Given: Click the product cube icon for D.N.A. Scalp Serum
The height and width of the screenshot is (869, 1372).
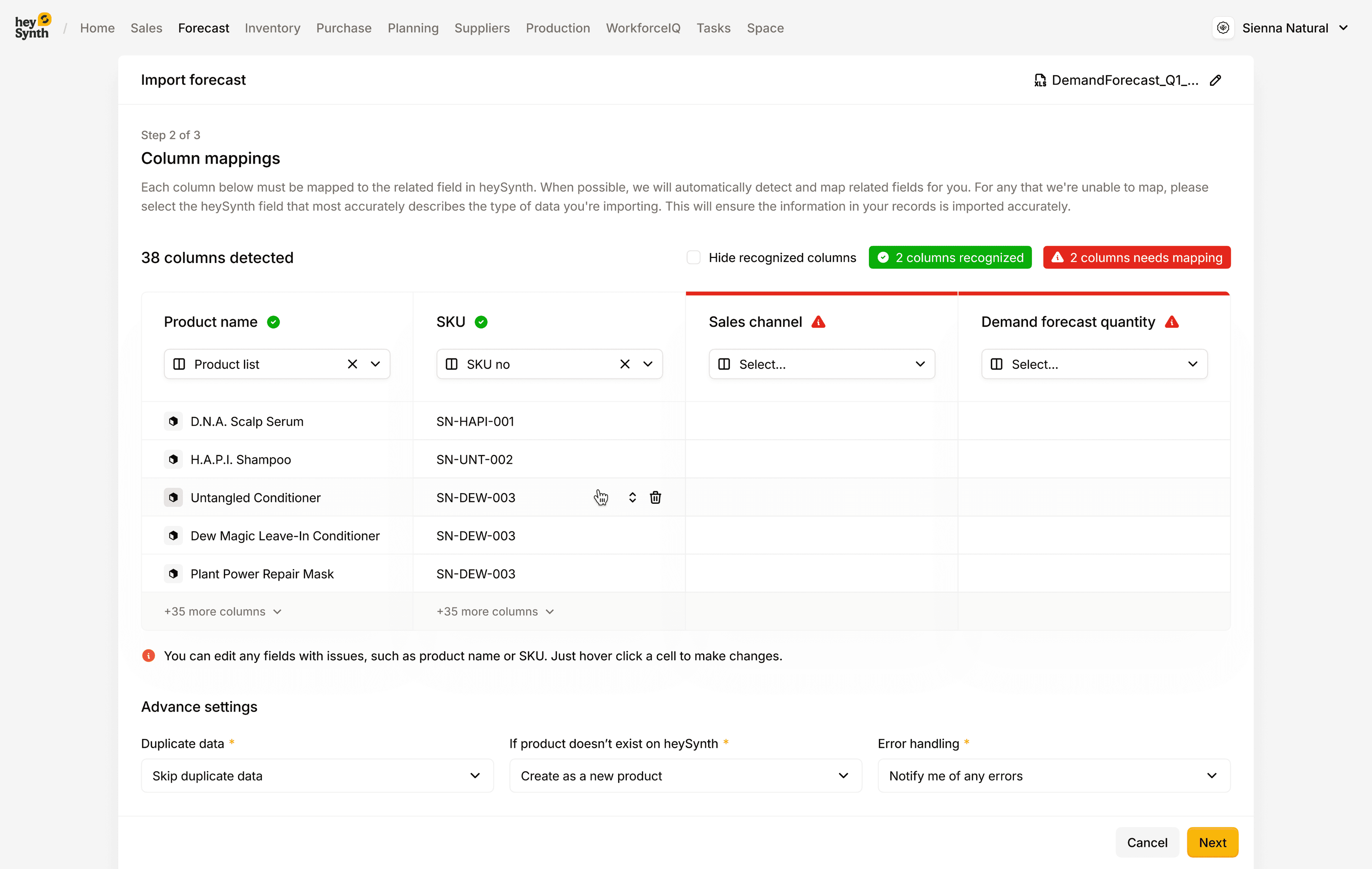Looking at the screenshot, I should click(x=173, y=421).
